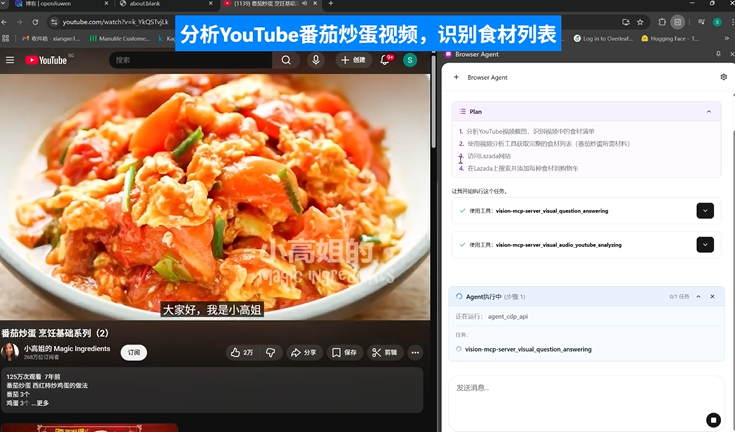The width and height of the screenshot is (735, 432).
Task: Activate voice search microphone icon
Action: tap(316, 60)
